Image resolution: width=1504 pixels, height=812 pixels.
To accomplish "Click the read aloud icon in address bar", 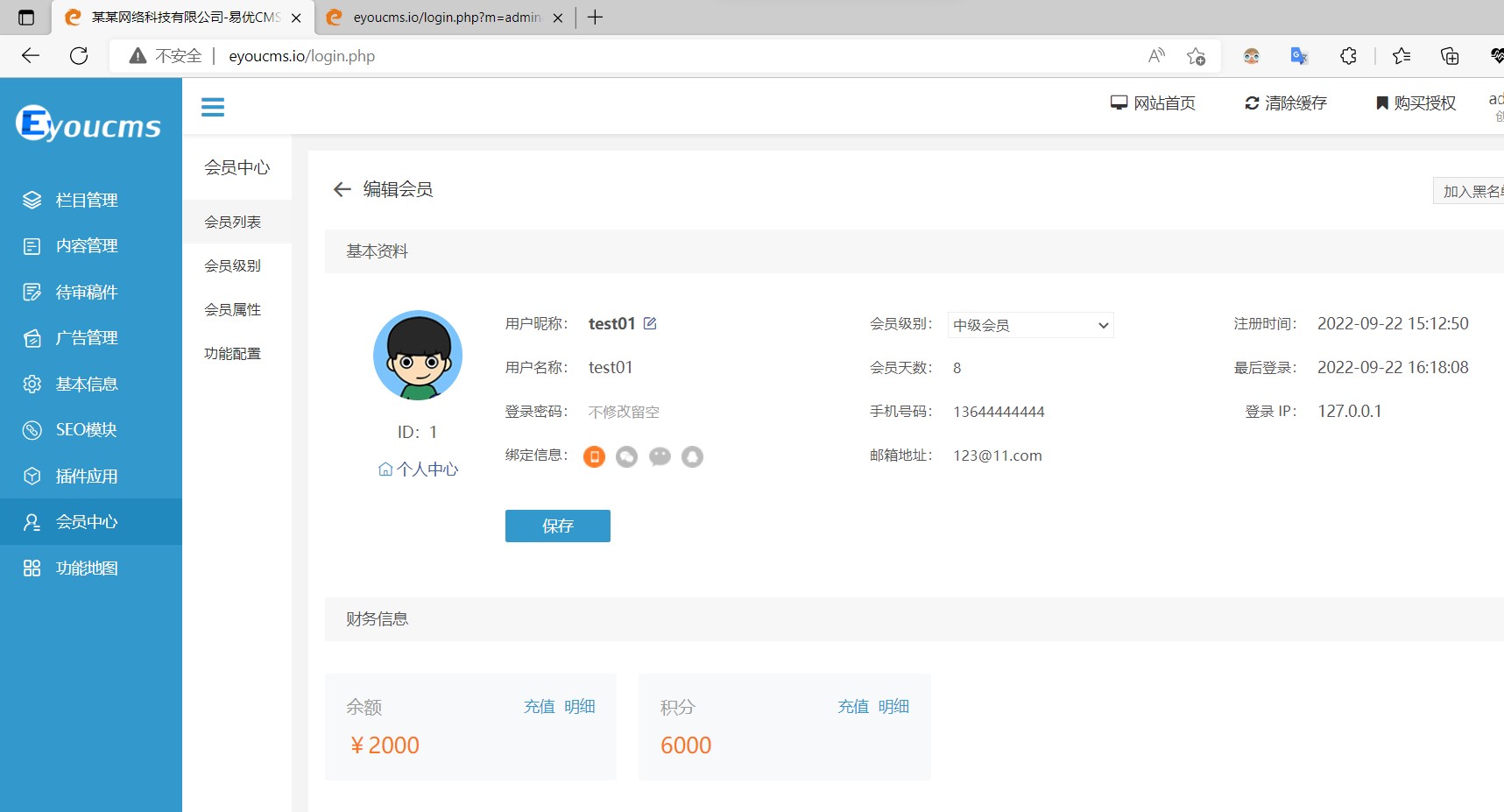I will click(x=1156, y=56).
